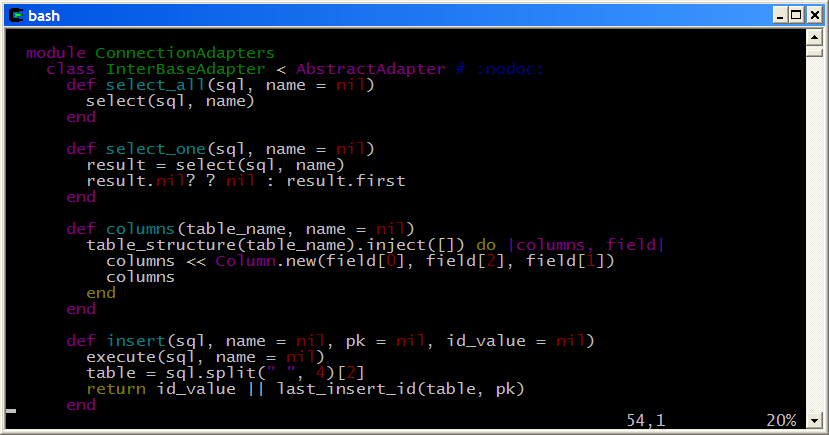Click the olive 'end' closing the do block
The height and width of the screenshot is (435, 829).
pyautogui.click(x=101, y=293)
